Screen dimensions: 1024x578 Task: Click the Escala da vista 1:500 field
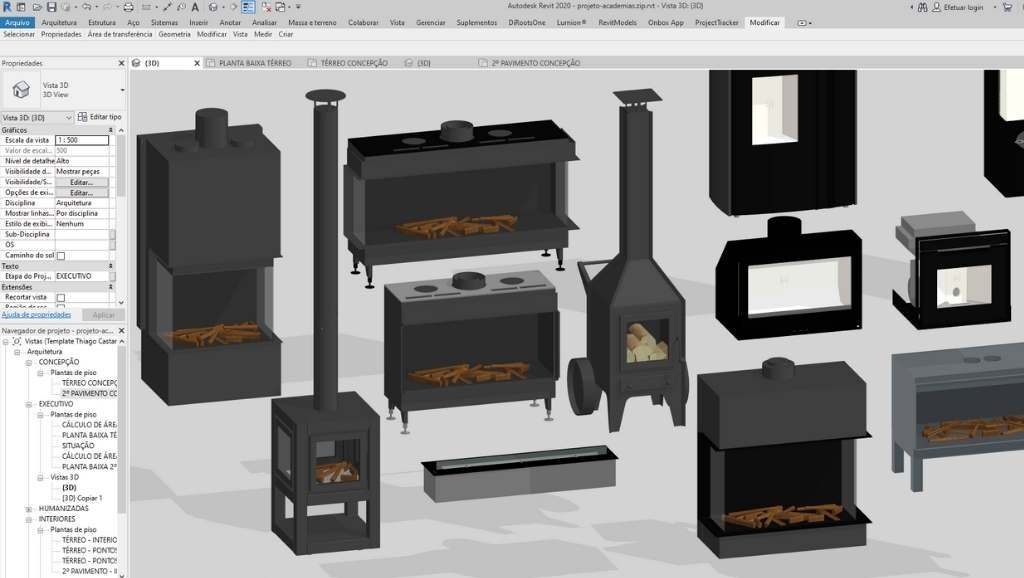click(x=81, y=140)
